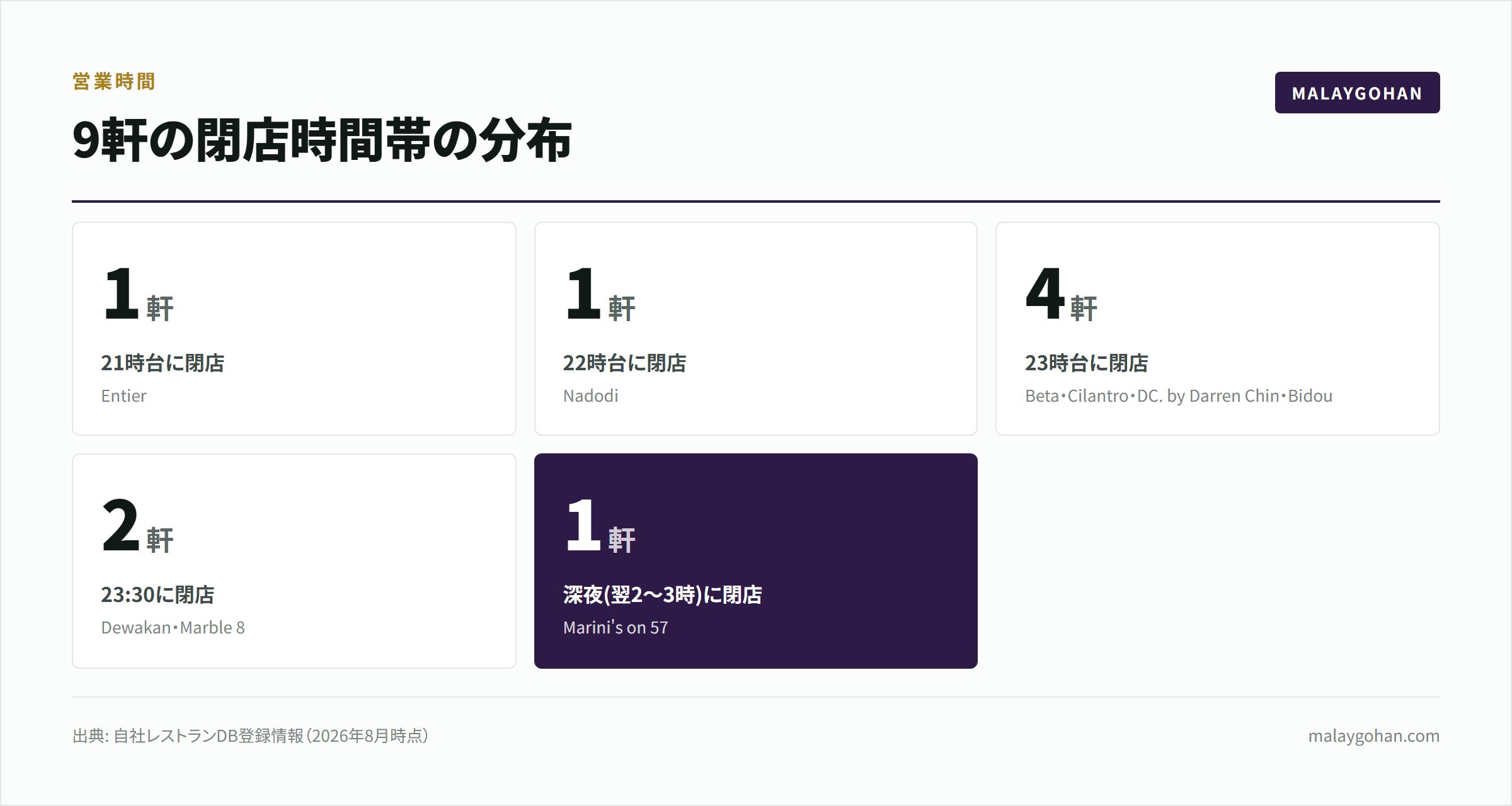Click the big number 4 count
Viewport: 1512px width, 806px height.
(x=1045, y=293)
